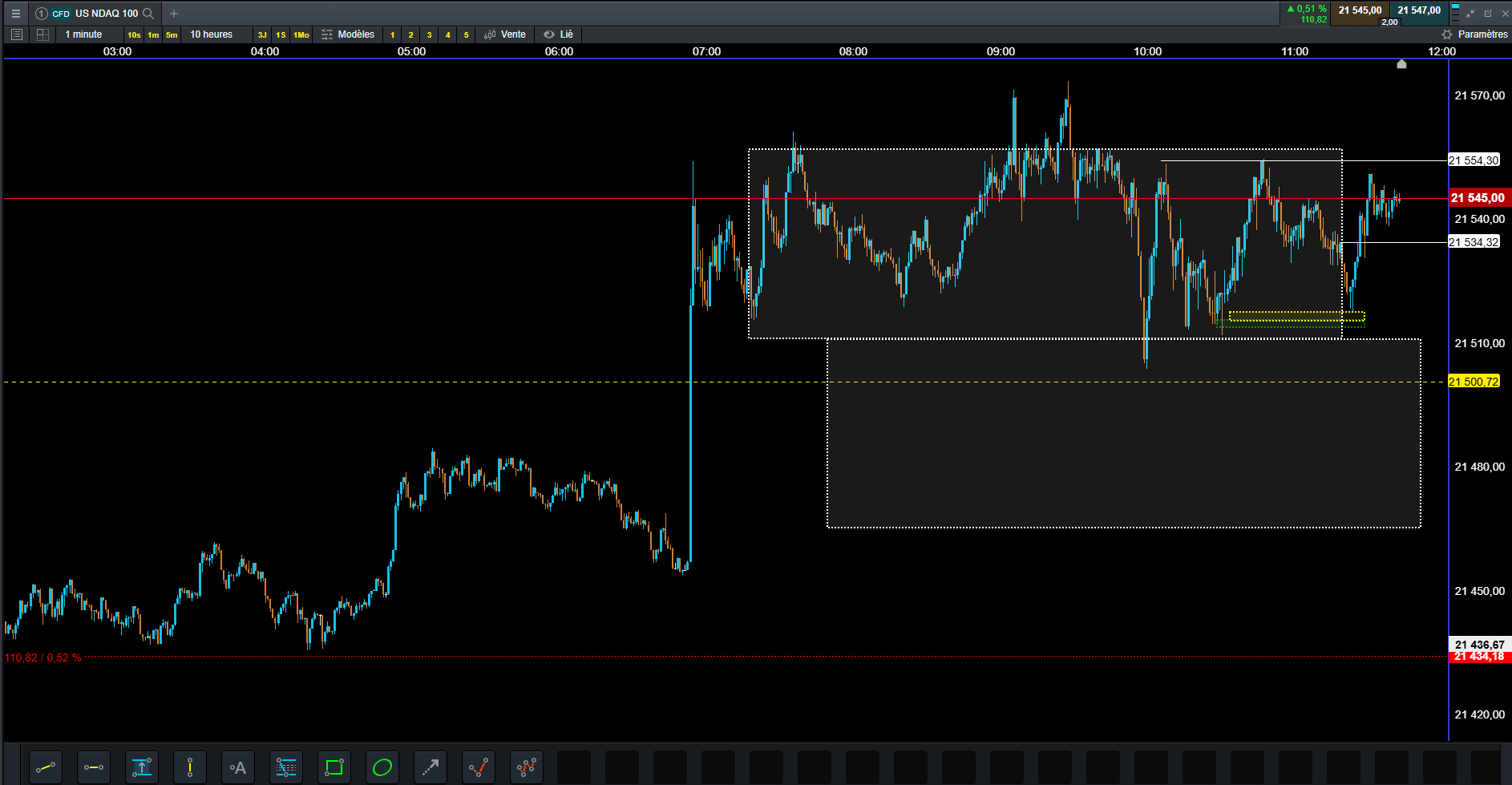
Task: Pick the green ellipse drawing tool
Action: tap(382, 767)
